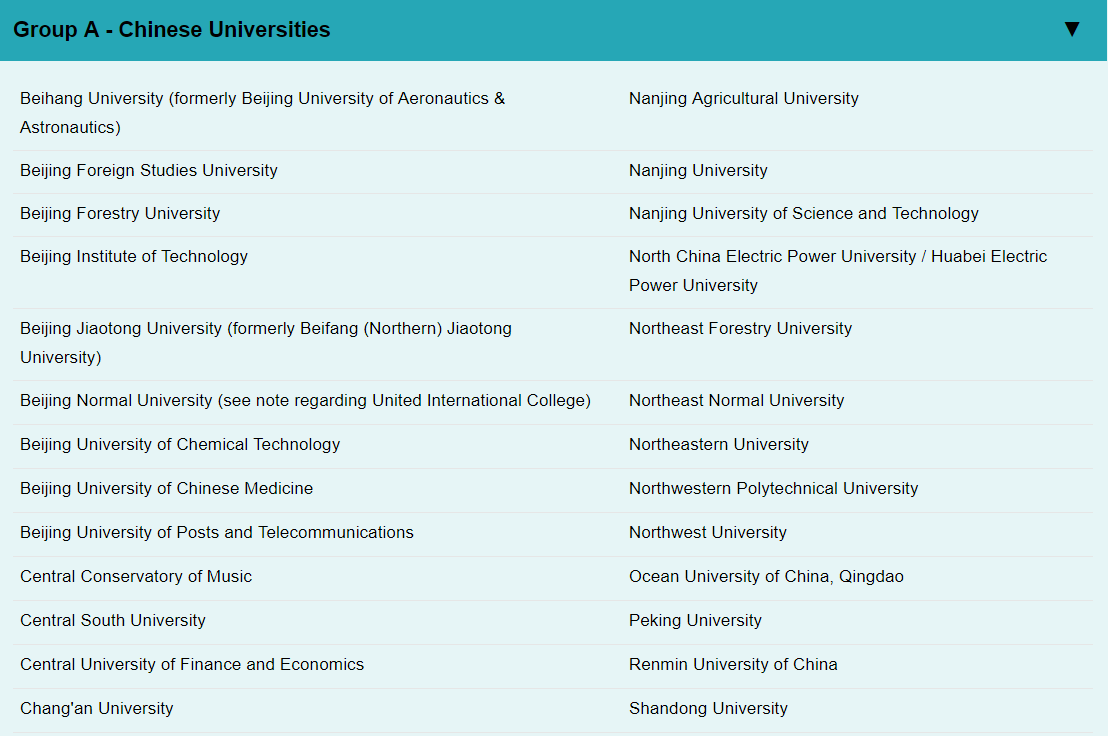Select Beihang University entry

[x=262, y=112]
